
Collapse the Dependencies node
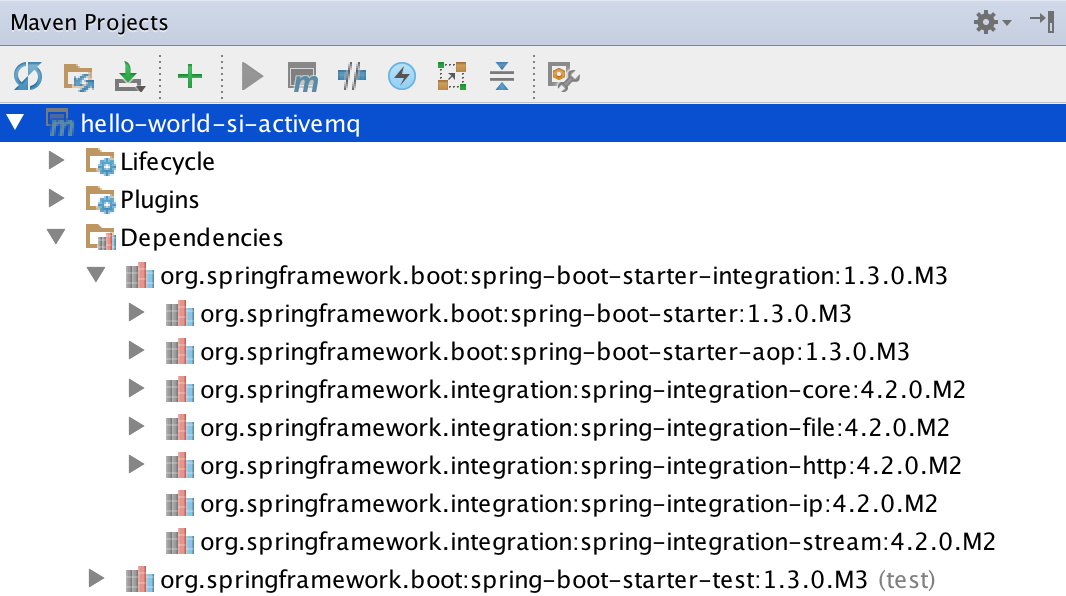(56, 236)
